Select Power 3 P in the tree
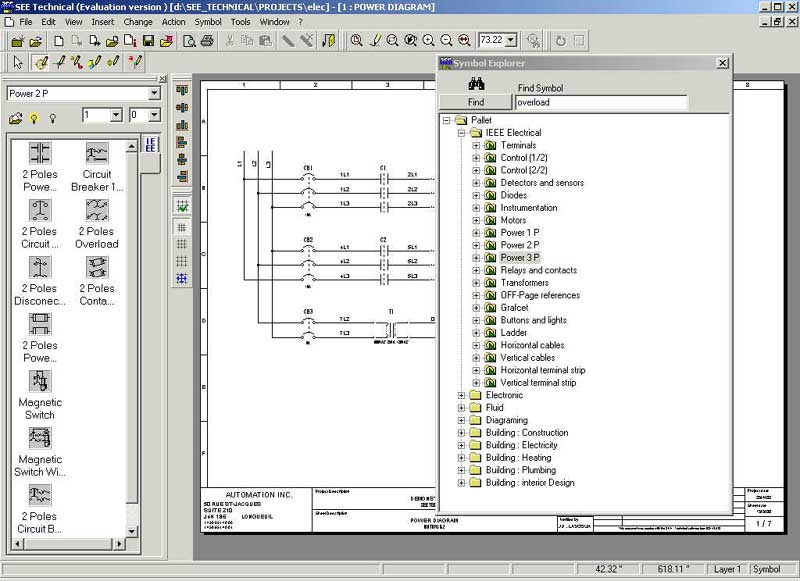This screenshot has height=581, width=800. pos(519,258)
